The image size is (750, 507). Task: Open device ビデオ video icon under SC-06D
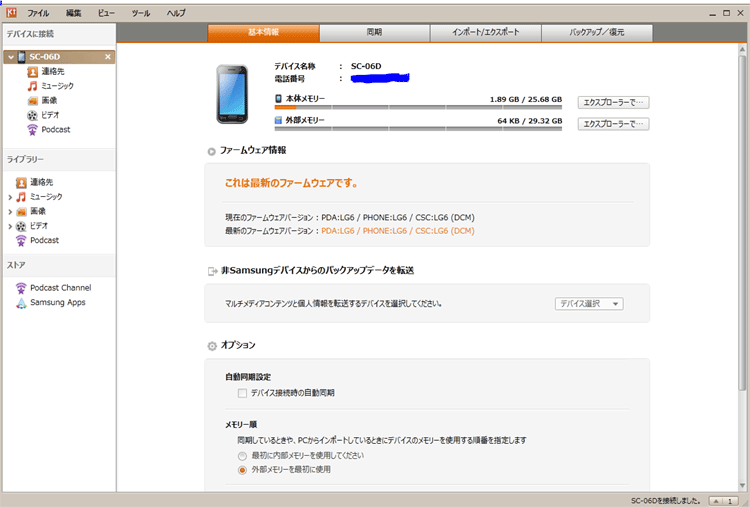click(x=32, y=115)
